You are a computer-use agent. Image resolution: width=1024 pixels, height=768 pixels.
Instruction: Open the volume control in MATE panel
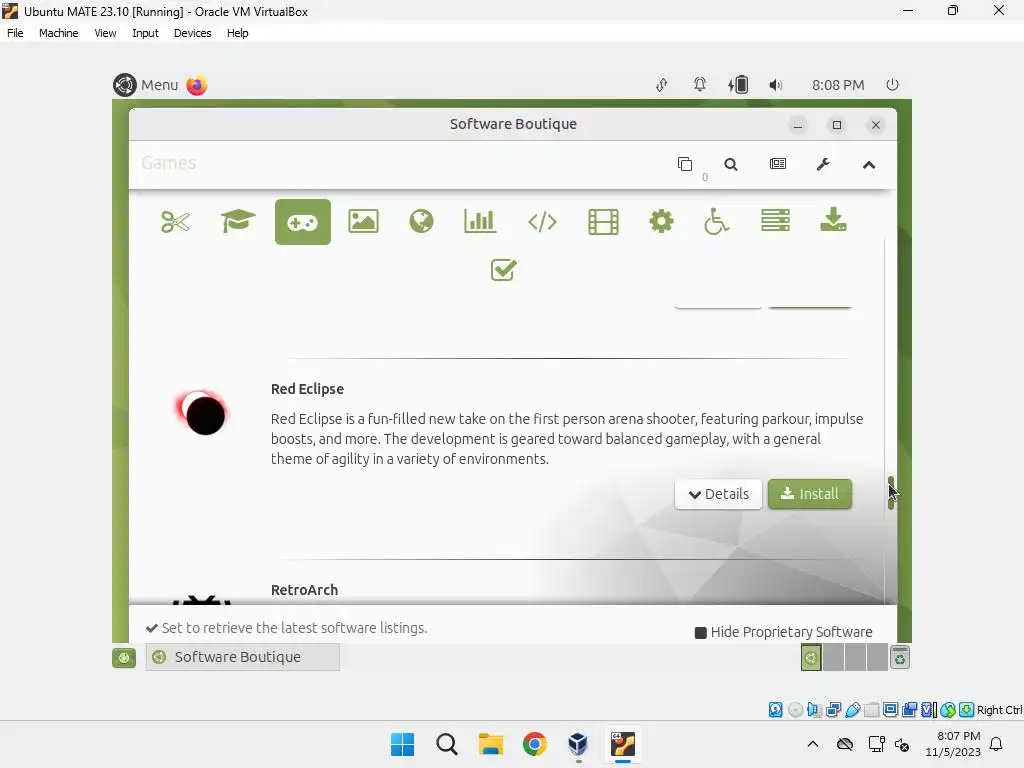[775, 85]
